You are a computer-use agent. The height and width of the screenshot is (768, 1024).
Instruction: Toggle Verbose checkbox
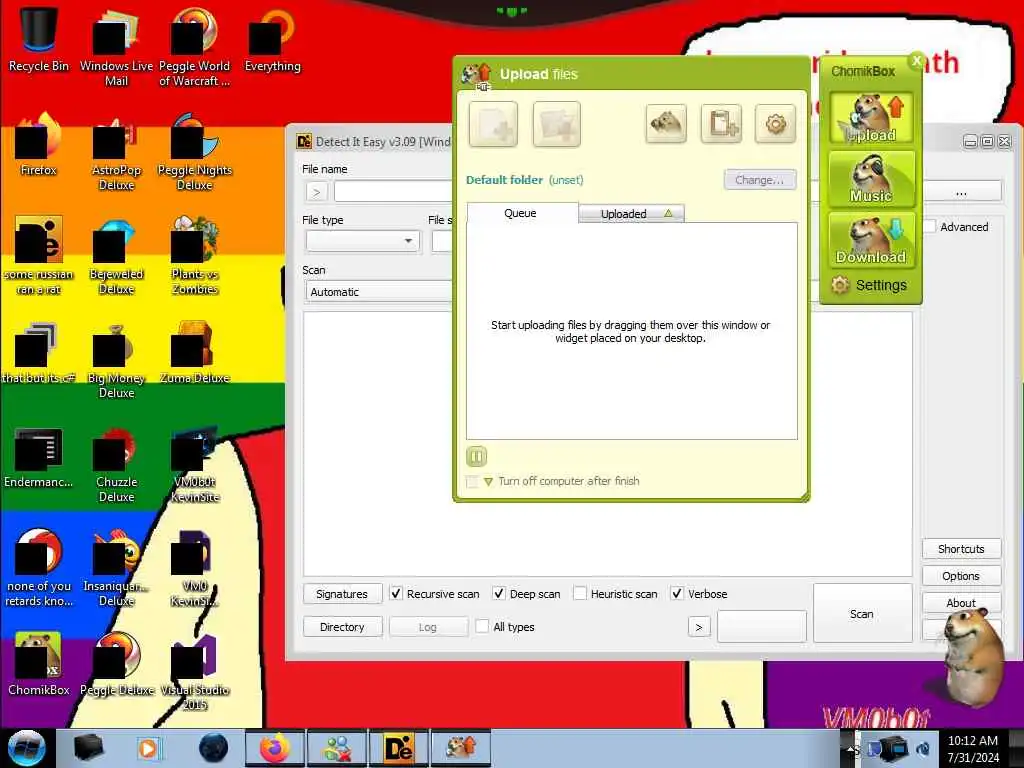677,594
